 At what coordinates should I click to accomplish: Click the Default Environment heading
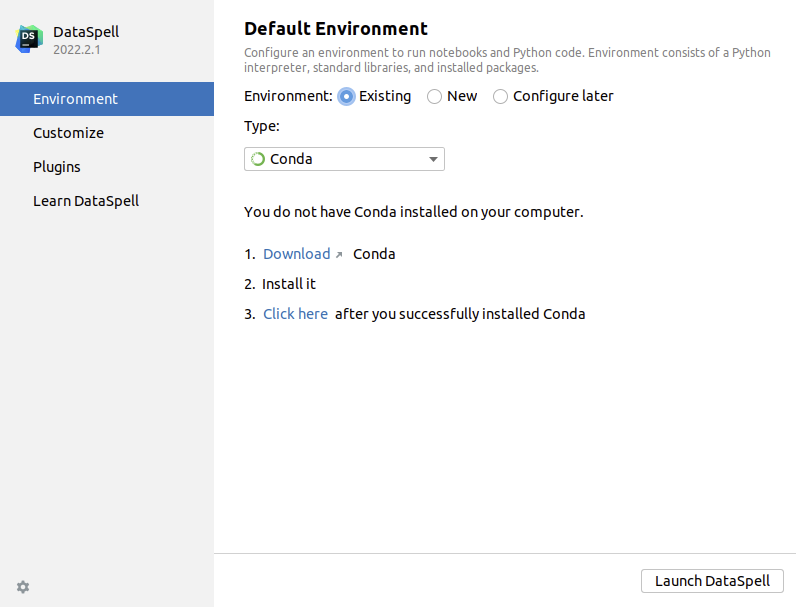pyautogui.click(x=336, y=29)
